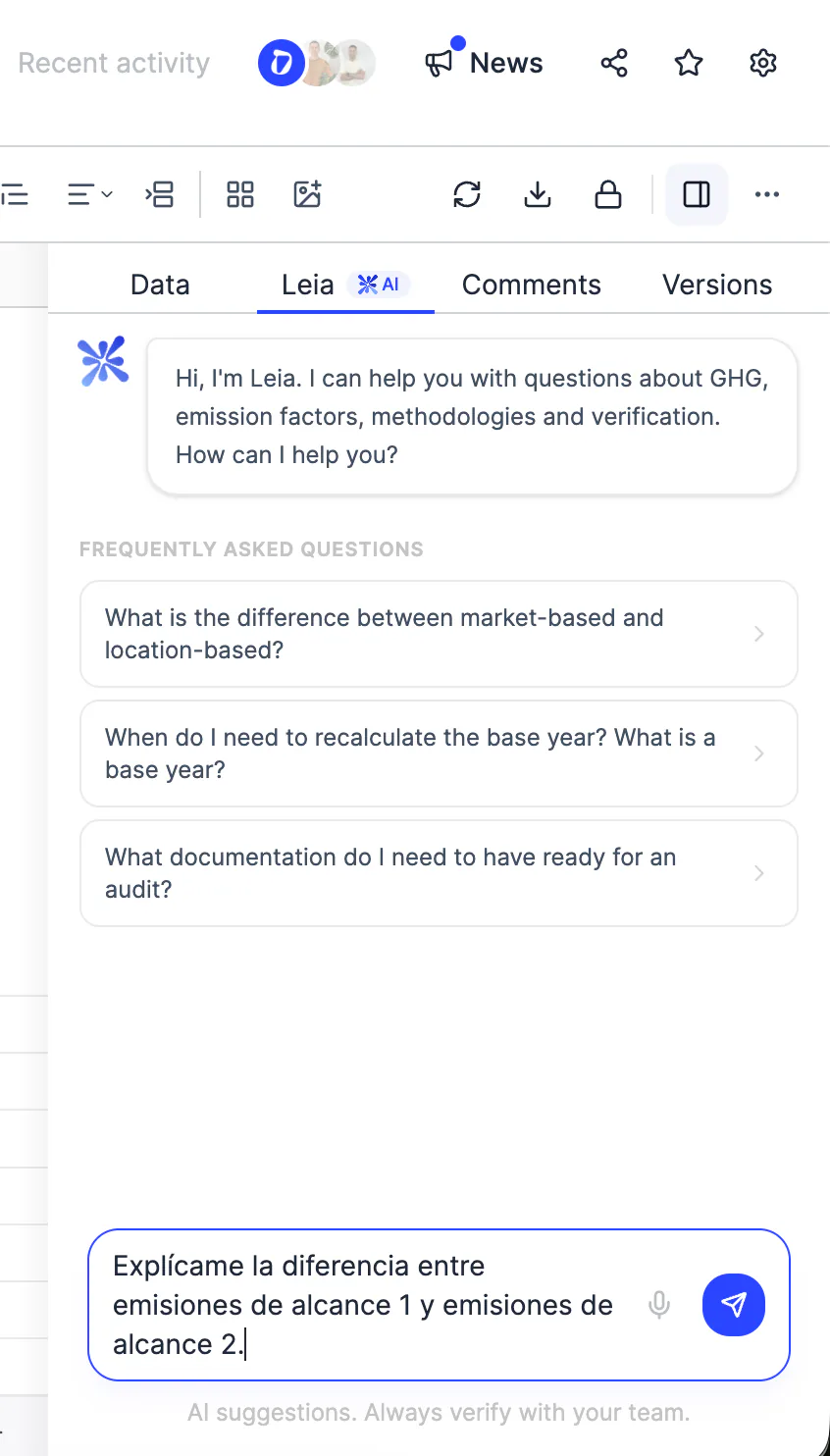Click the share icon in the header
Image resolution: width=830 pixels, height=1456 pixels.
click(x=614, y=64)
